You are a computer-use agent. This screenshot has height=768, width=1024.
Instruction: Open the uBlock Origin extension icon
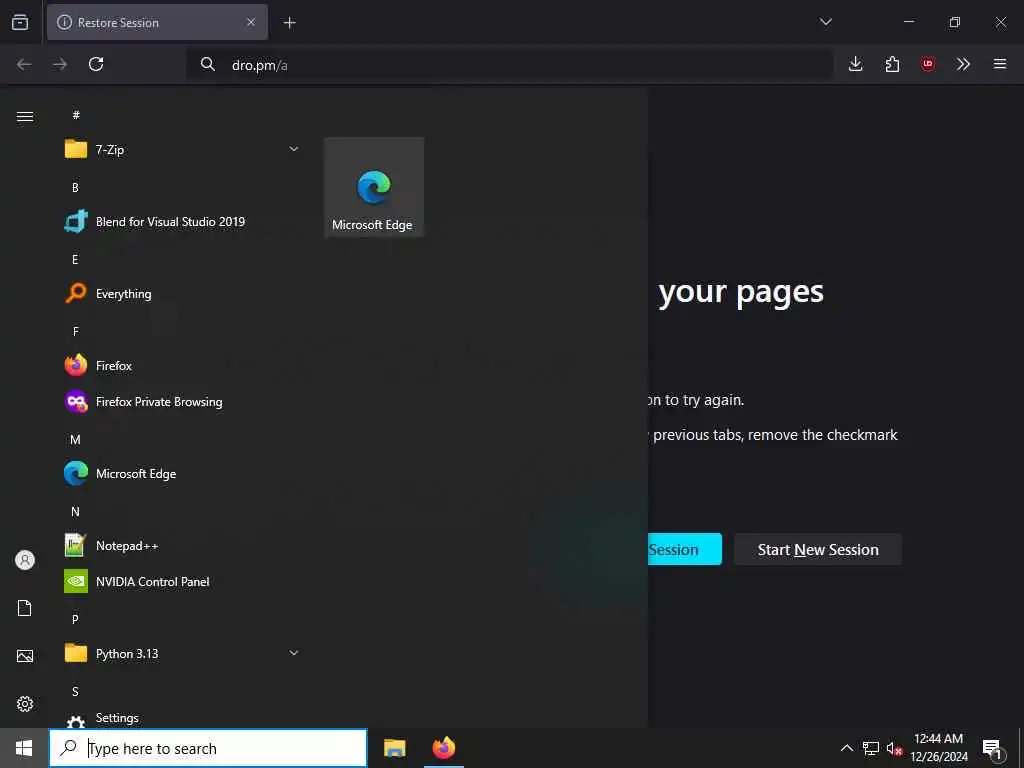pyautogui.click(x=927, y=64)
